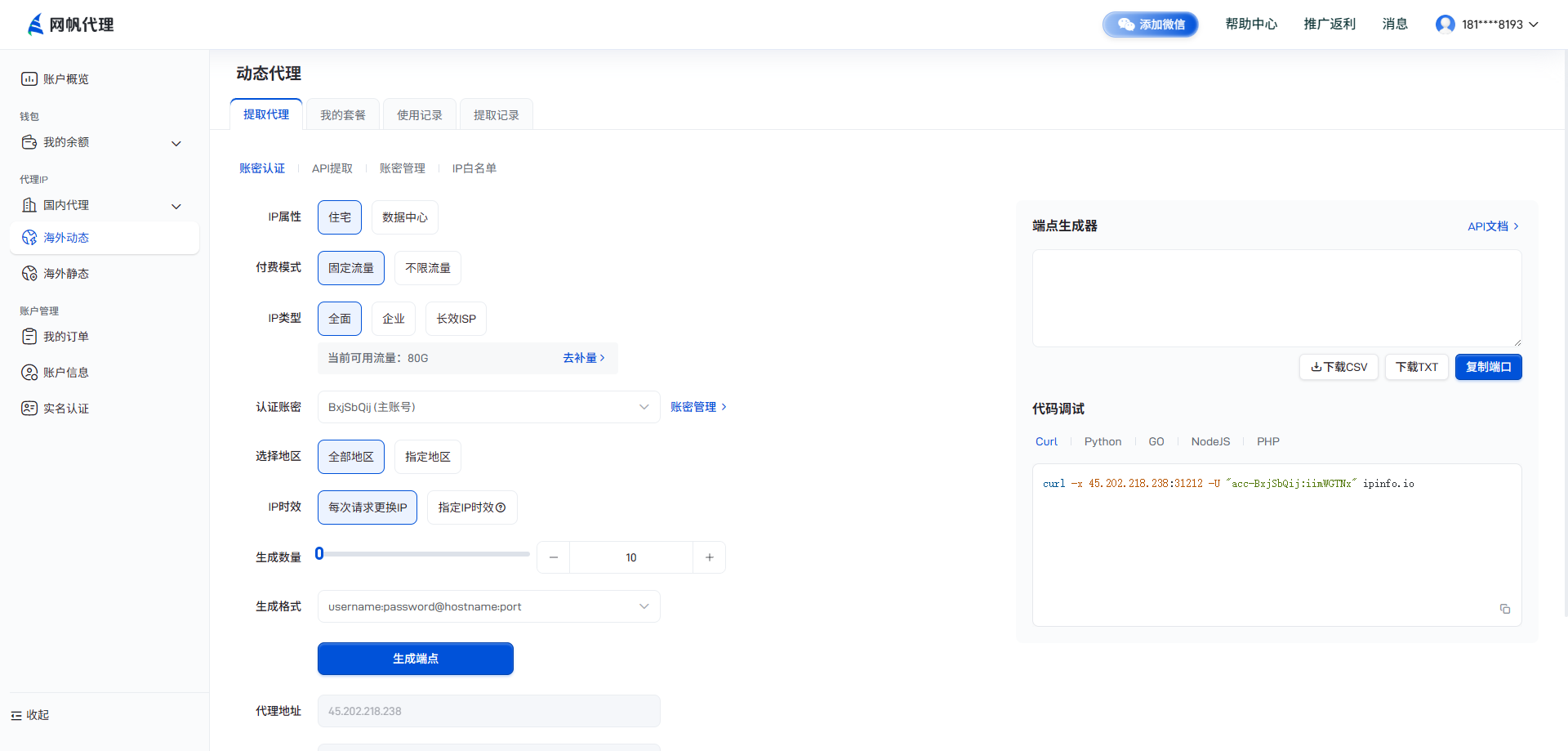Click the 海外动态 globe icon
Image resolution: width=1568 pixels, height=751 pixels.
(x=29, y=238)
